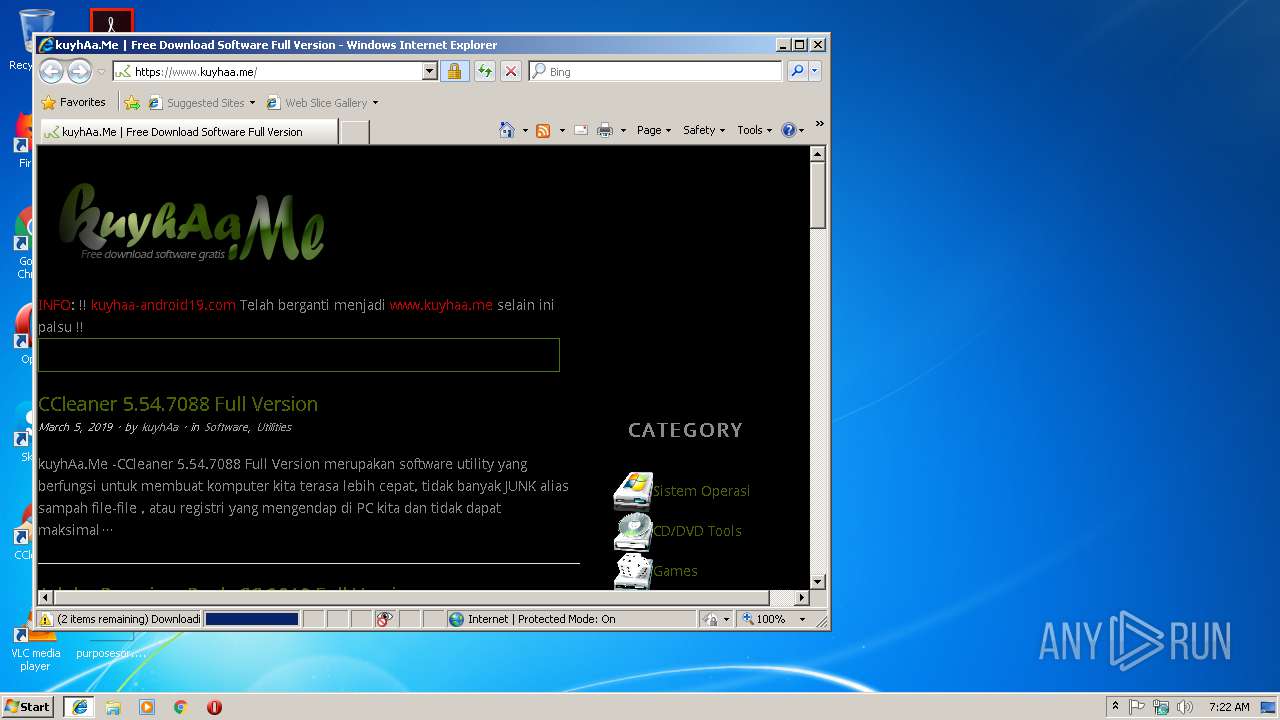
Task: Click the vertical scrollbar down arrow
Action: [817, 581]
